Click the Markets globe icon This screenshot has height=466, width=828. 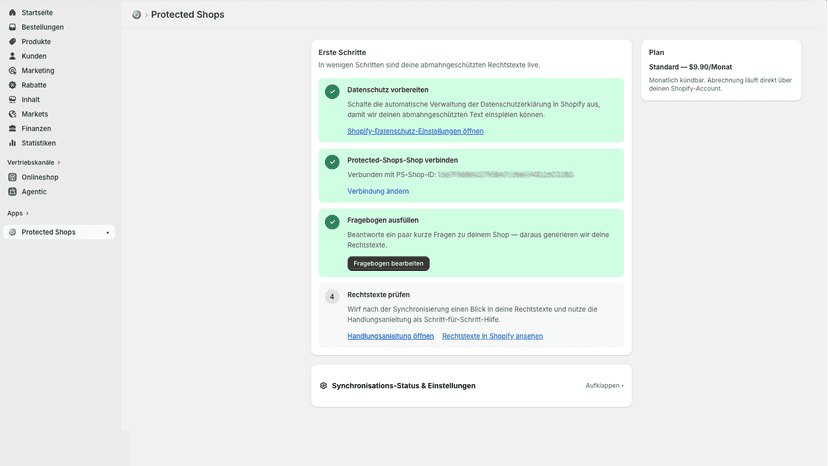pos(12,114)
